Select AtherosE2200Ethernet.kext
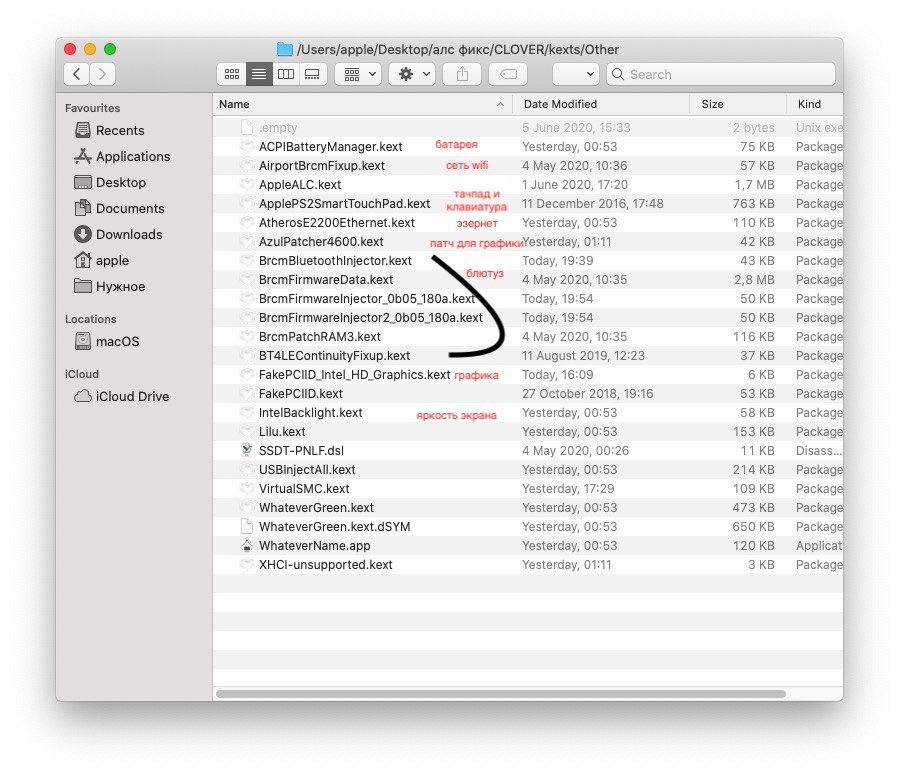This screenshot has height=775, width=899. (527, 222)
